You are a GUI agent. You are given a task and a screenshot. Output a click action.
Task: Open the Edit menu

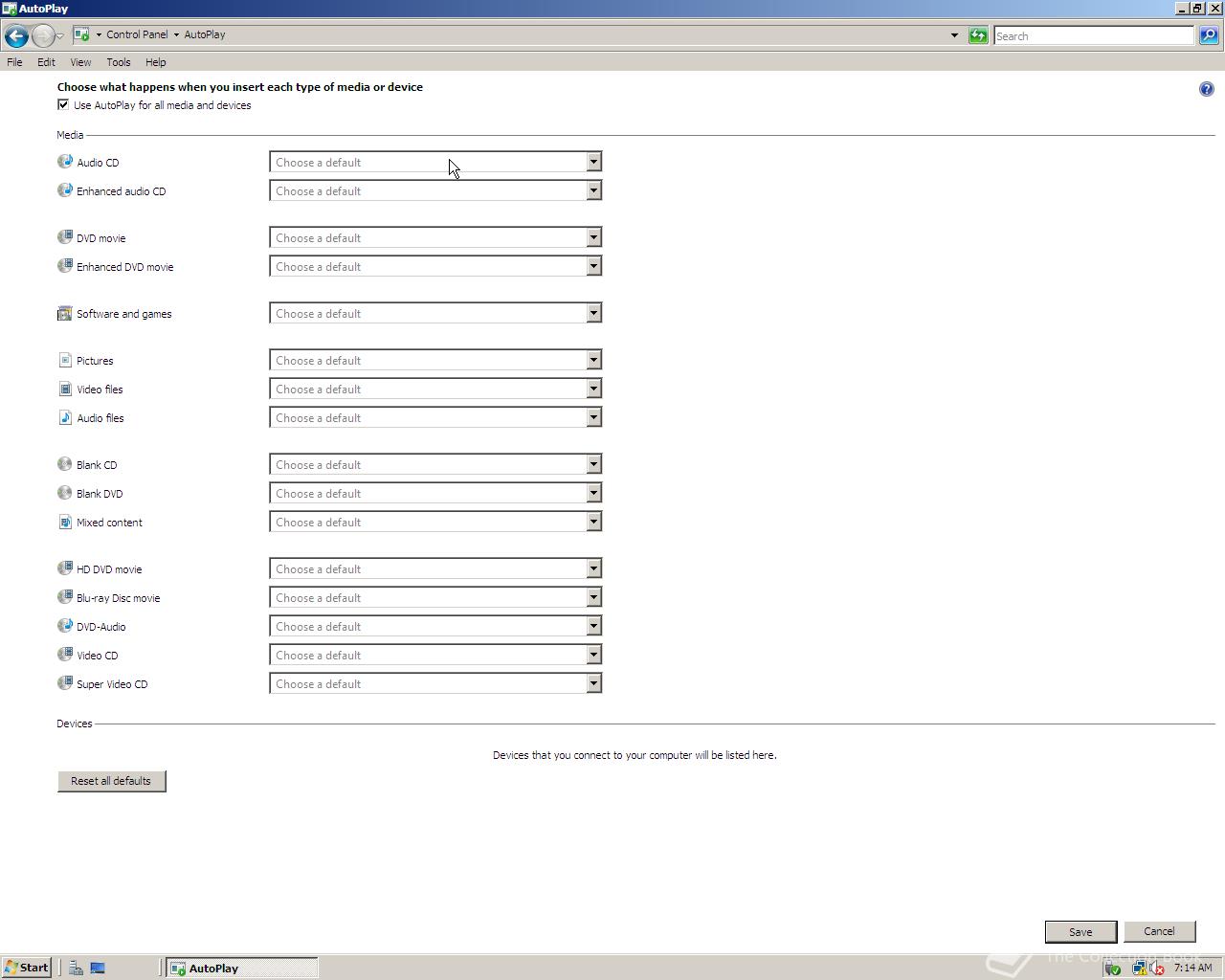pyautogui.click(x=46, y=62)
